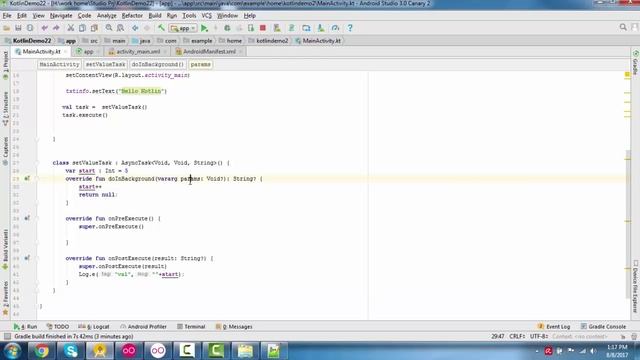Toggle tool window quick access at status bar corner
640x360 pixels.
pyautogui.click(x=7, y=336)
